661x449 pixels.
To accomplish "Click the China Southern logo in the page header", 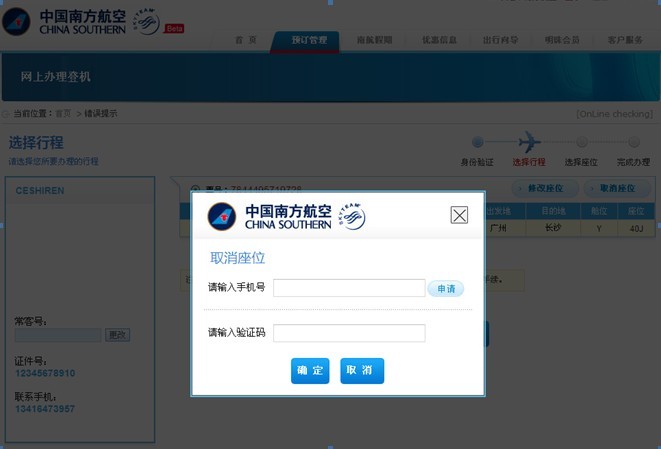I will (64, 22).
